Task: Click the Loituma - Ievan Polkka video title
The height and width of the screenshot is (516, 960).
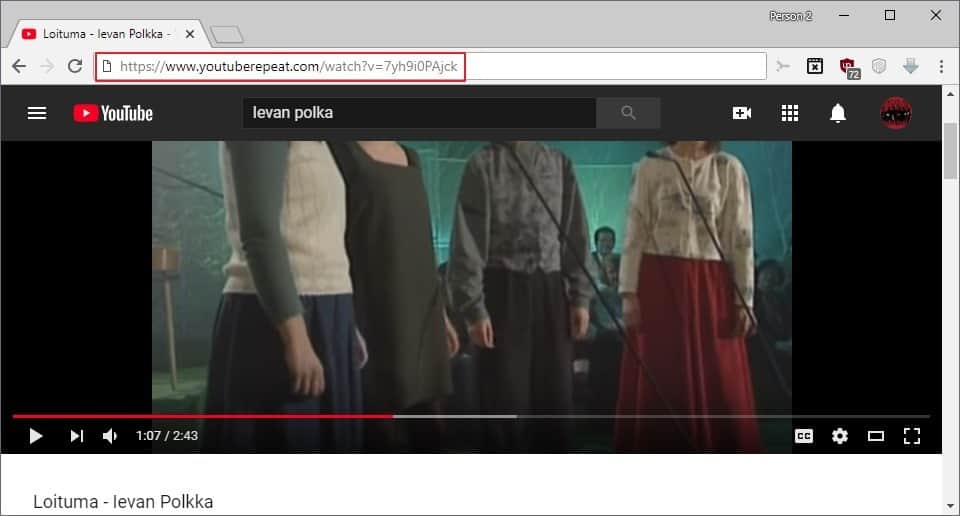Action: [x=123, y=502]
